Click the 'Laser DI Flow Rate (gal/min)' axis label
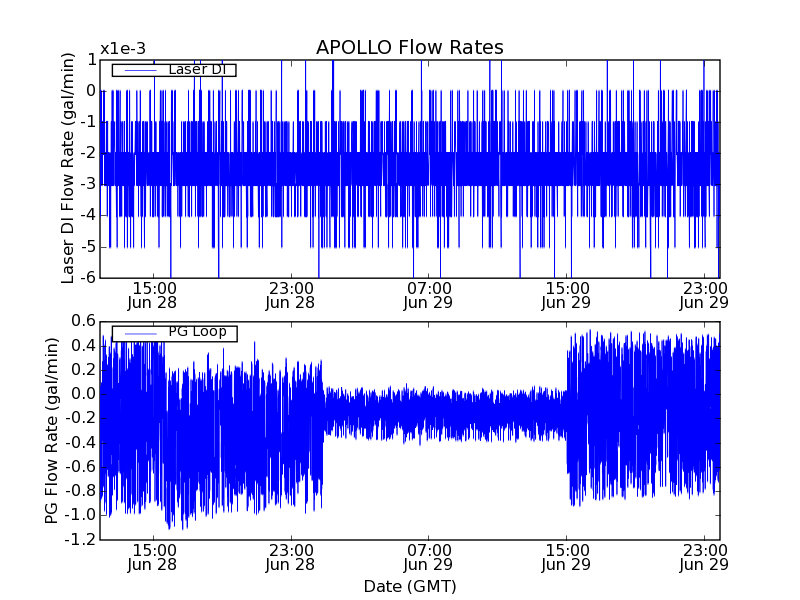The width and height of the screenshot is (800, 600). point(68,168)
